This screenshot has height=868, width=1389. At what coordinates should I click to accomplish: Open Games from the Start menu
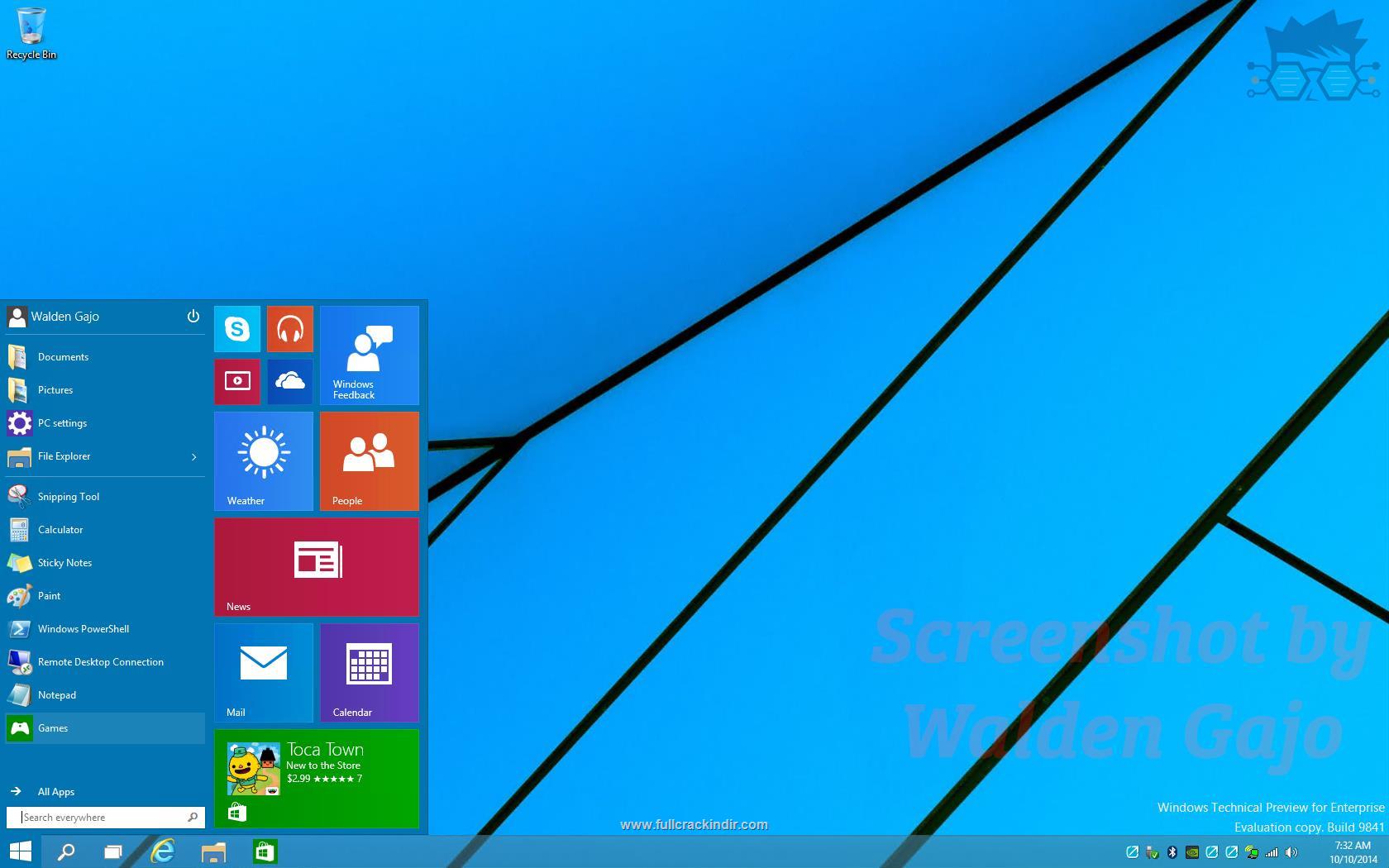pos(105,728)
